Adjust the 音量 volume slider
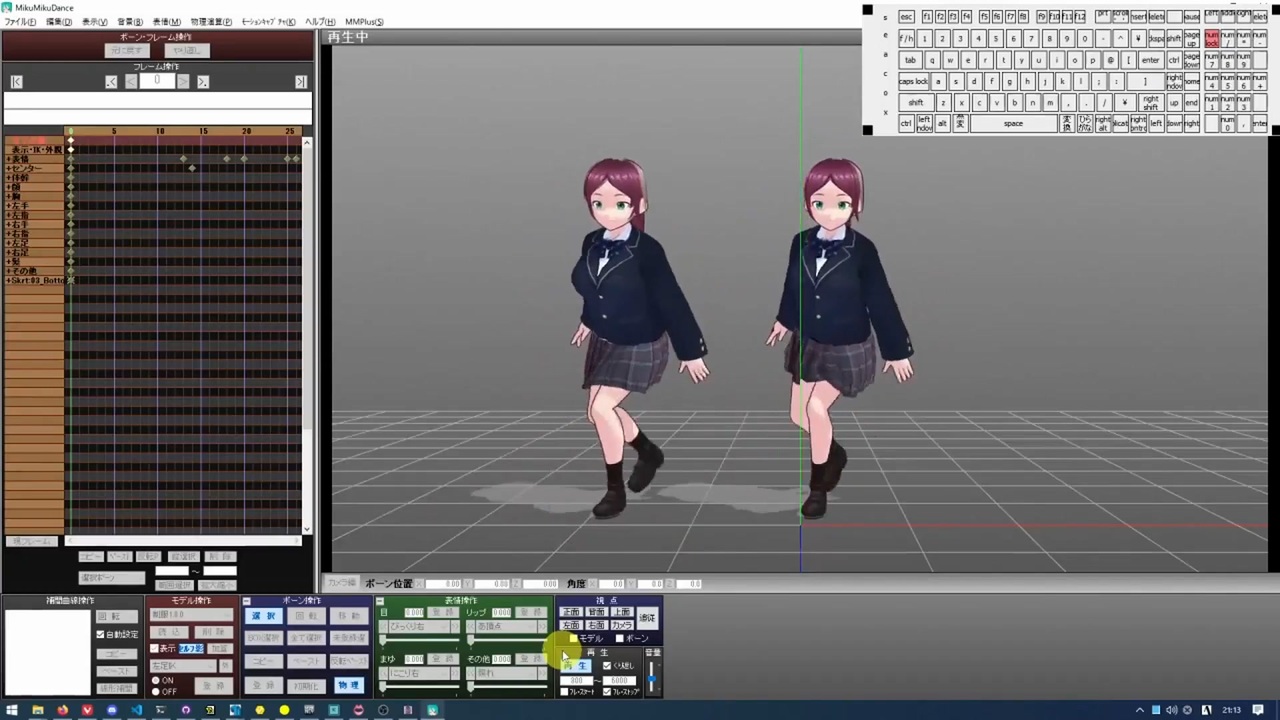1280x720 pixels. pos(652,678)
